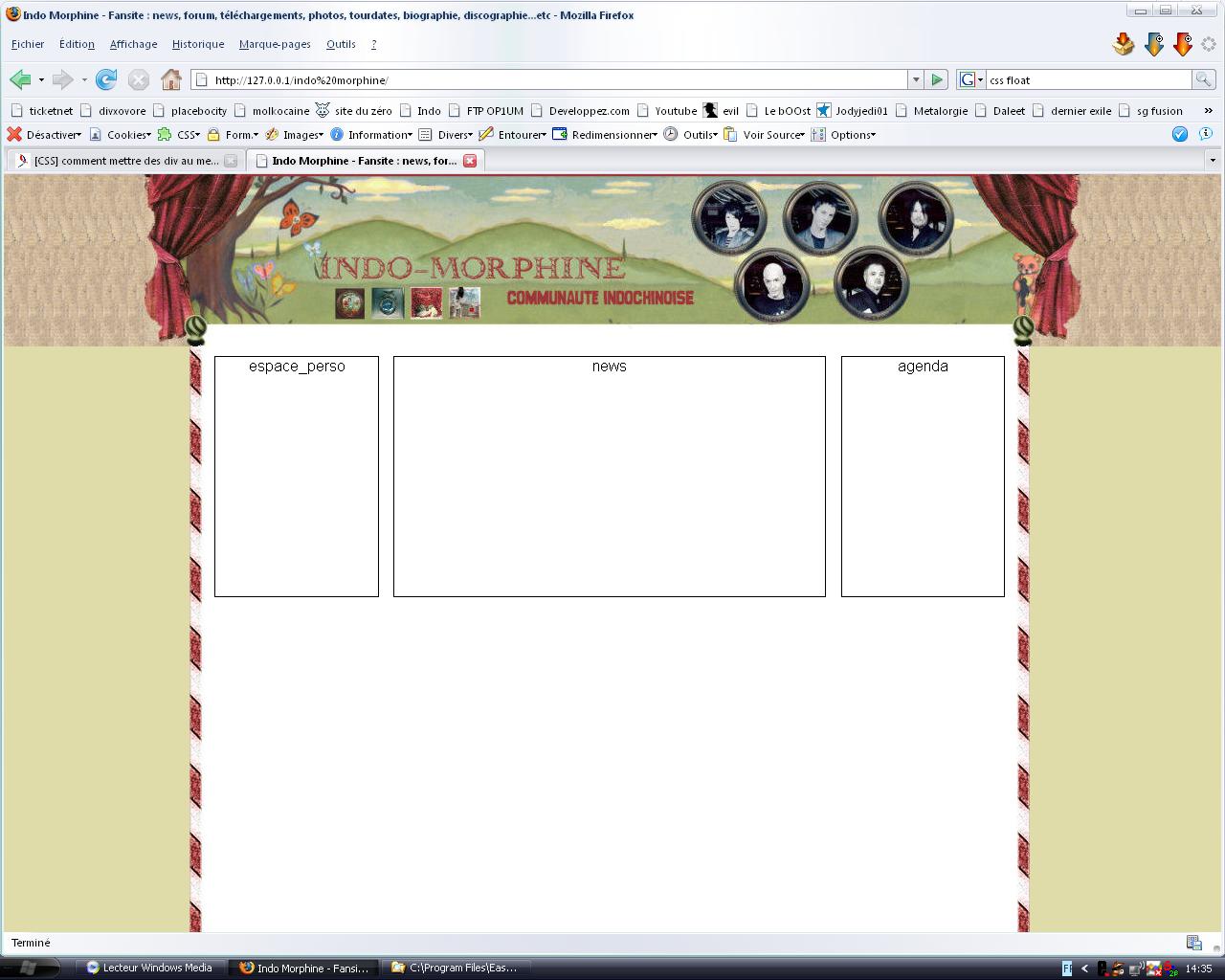
Task: Show more bookmarks with the chevron
Action: (x=1208, y=110)
